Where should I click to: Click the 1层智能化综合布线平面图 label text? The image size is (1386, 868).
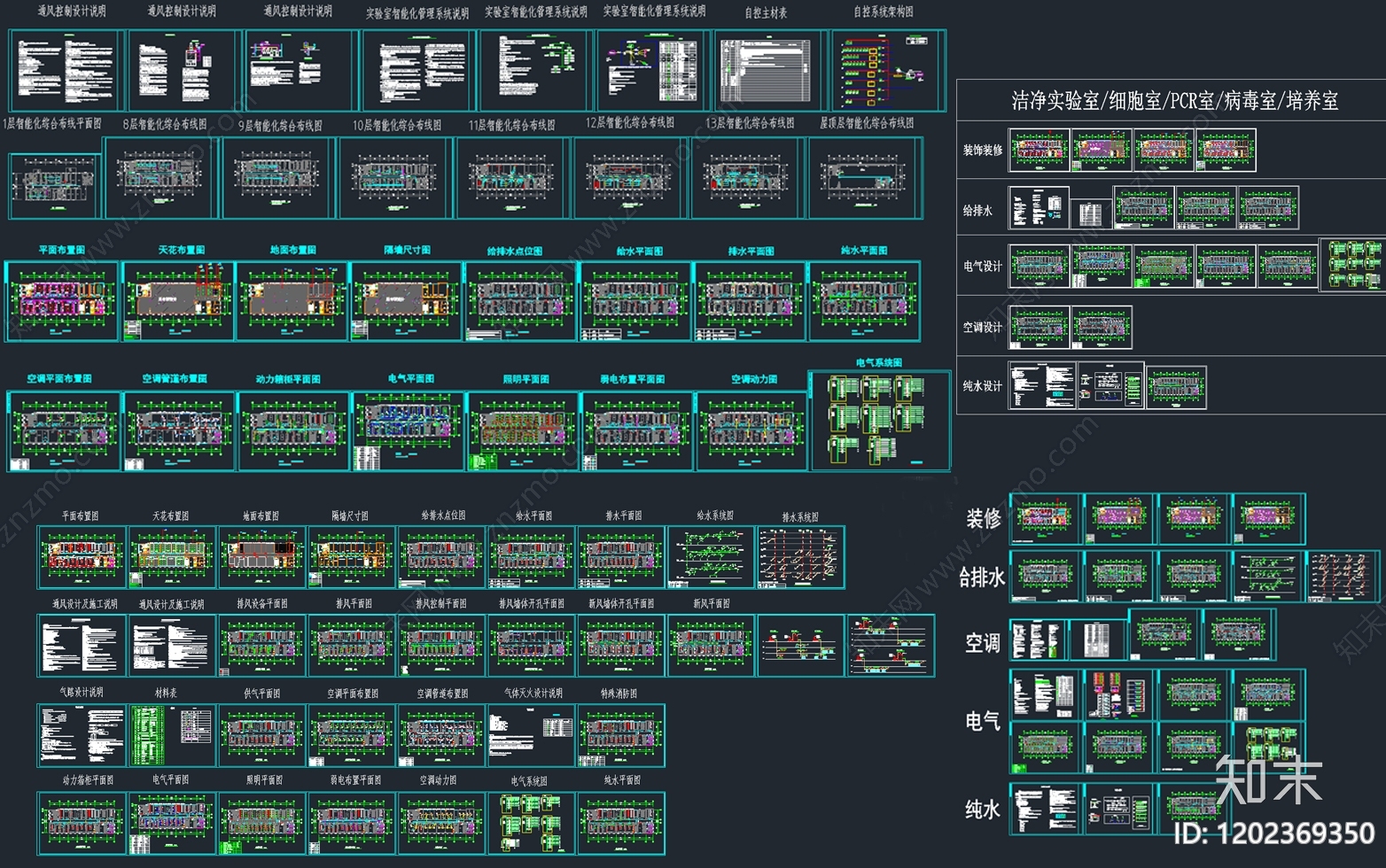click(x=52, y=123)
